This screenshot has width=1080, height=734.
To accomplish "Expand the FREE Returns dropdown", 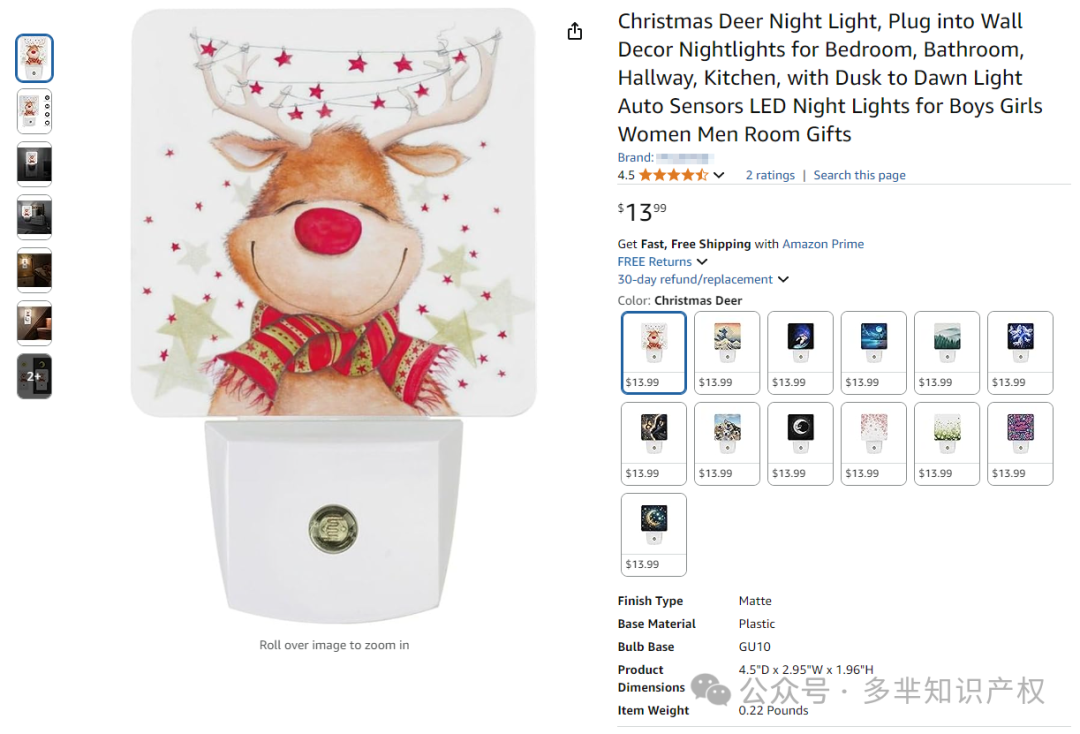I will point(702,262).
